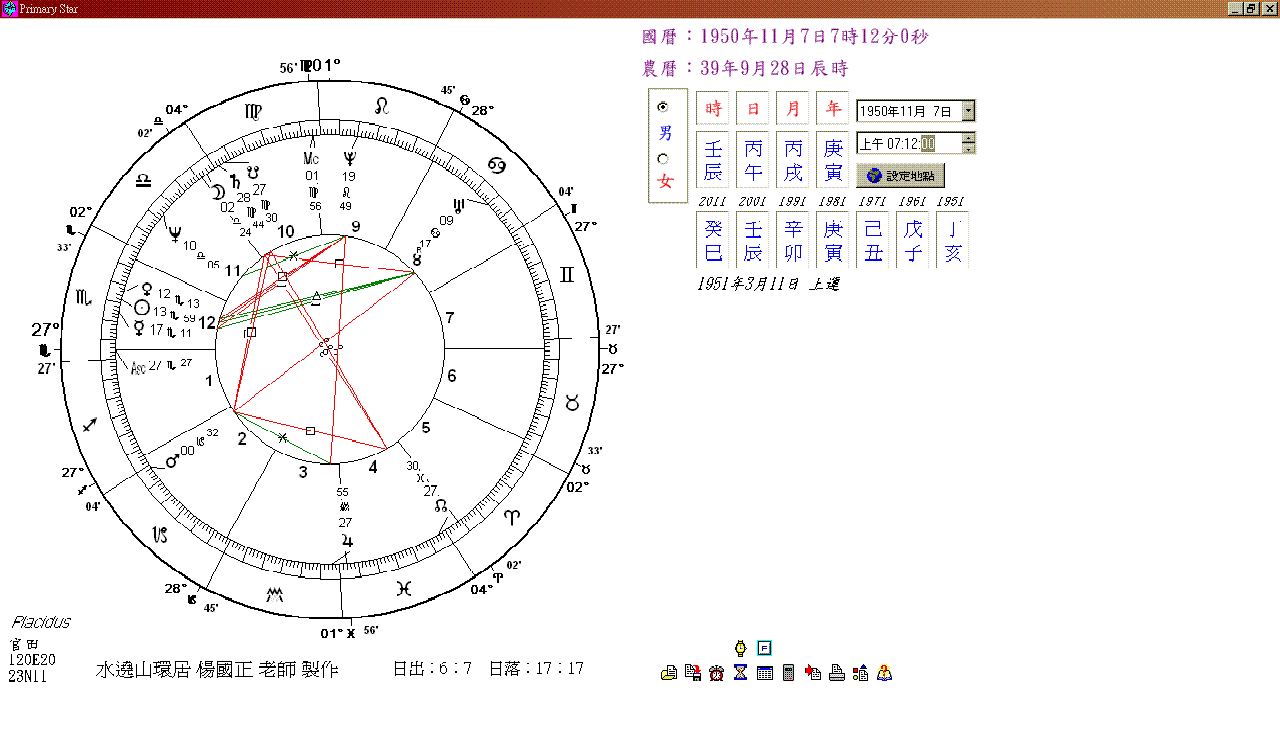The width and height of the screenshot is (1280, 735).
Task: Click the wristwatch icon above the toolbar
Action: pos(740,648)
